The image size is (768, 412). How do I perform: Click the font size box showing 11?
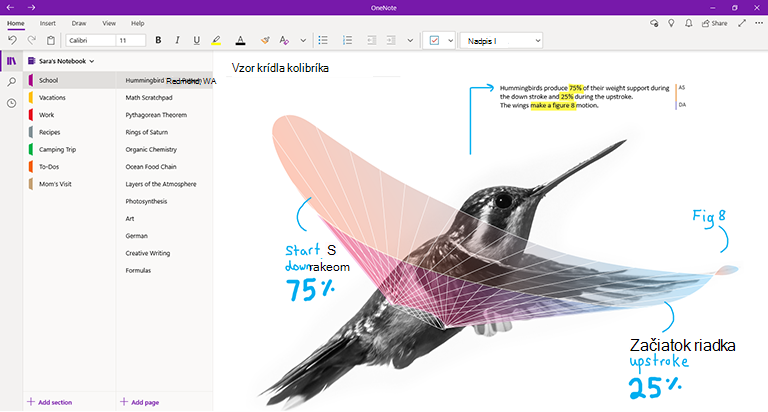[x=131, y=40]
